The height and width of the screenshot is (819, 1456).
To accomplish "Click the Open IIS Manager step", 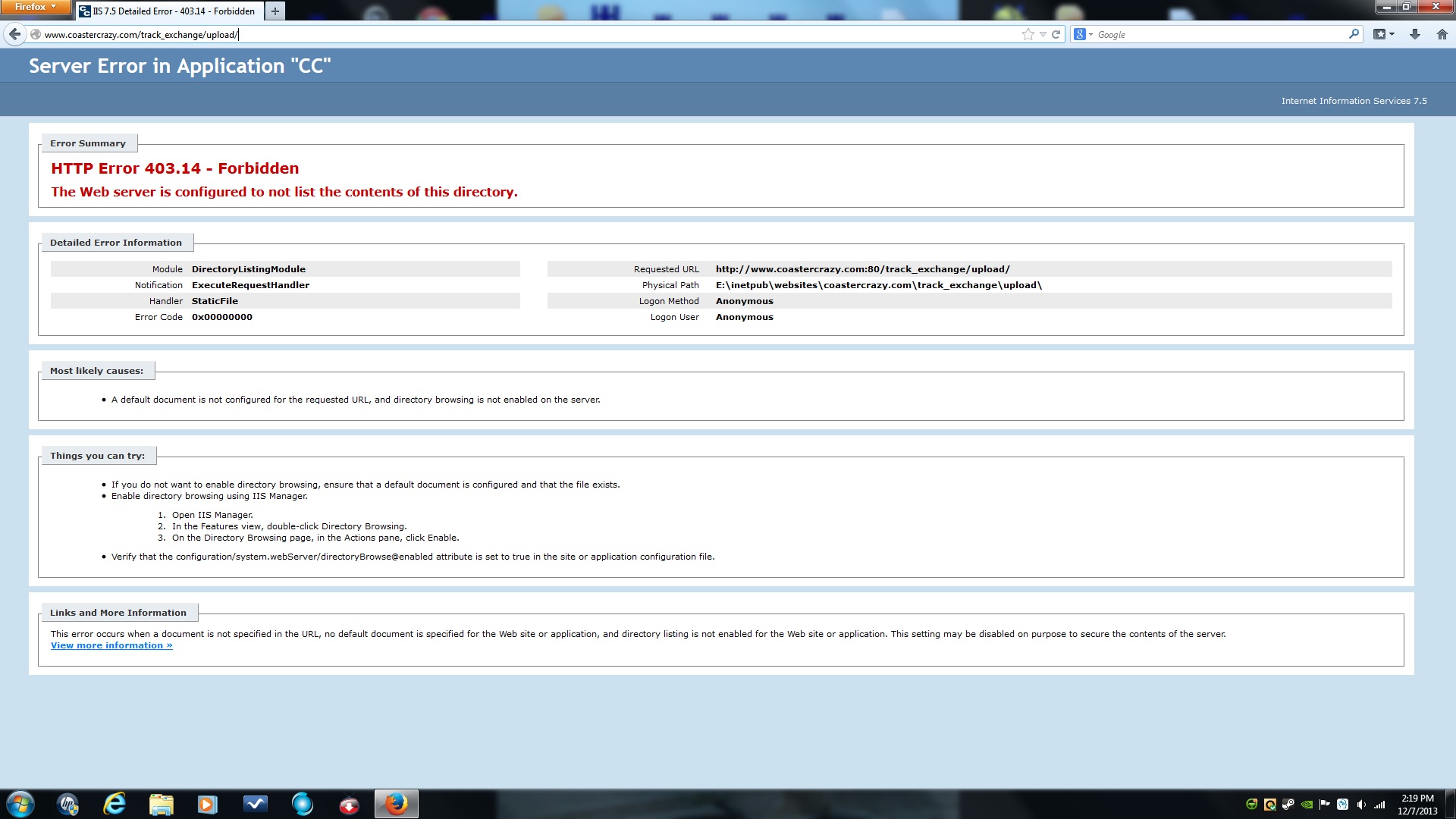I will pos(212,515).
